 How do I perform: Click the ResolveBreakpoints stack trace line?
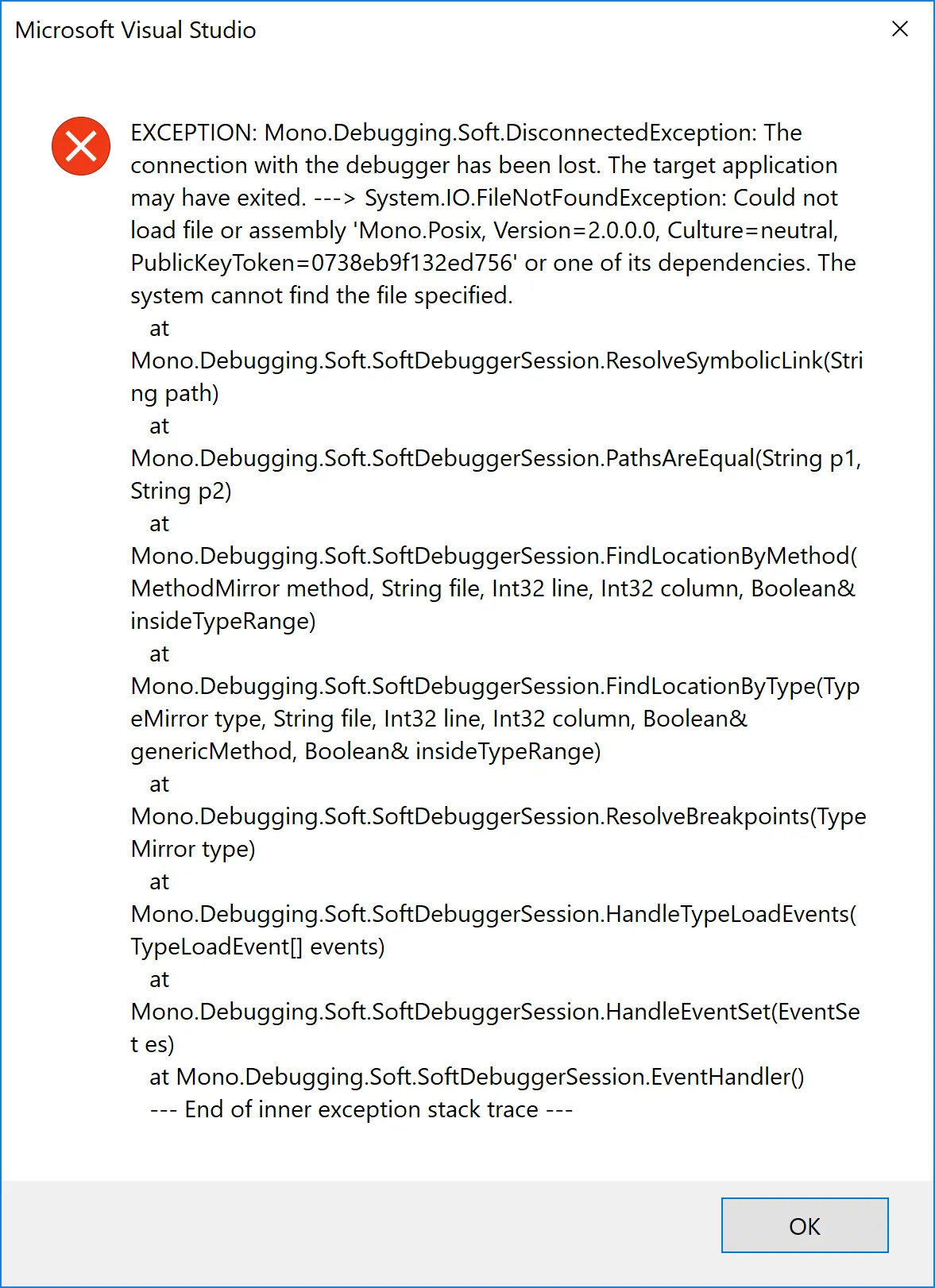499,816
